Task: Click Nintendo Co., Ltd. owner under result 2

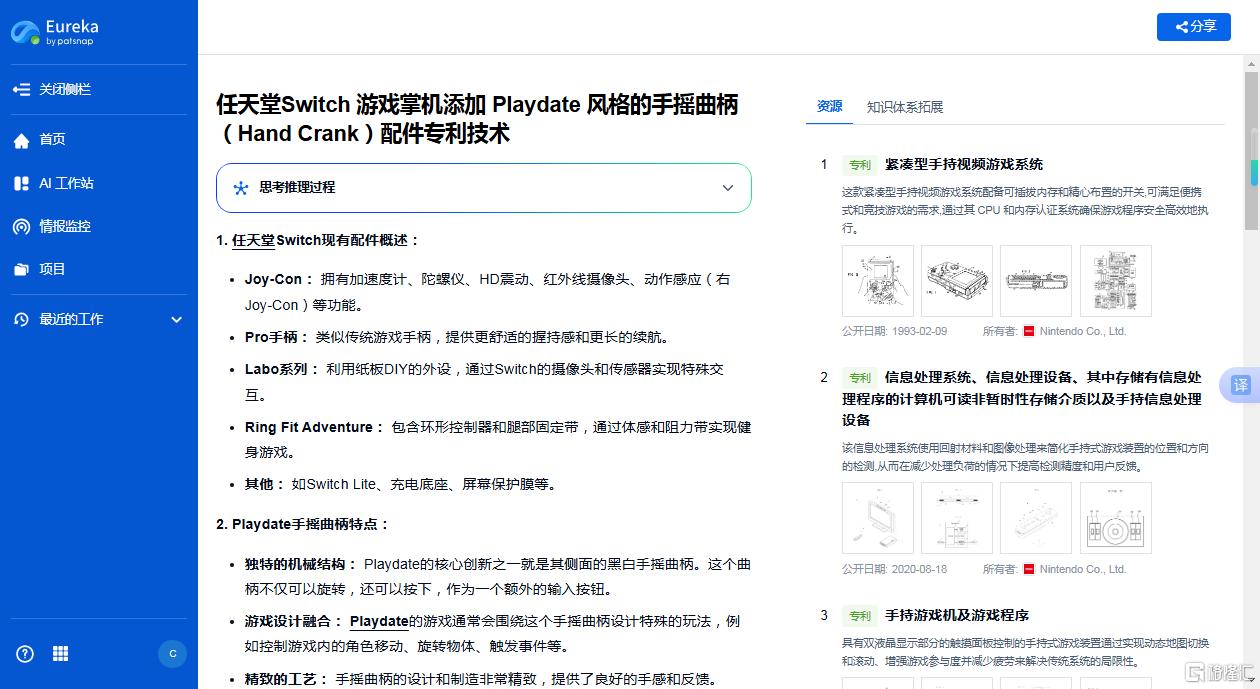Action: coord(1083,569)
